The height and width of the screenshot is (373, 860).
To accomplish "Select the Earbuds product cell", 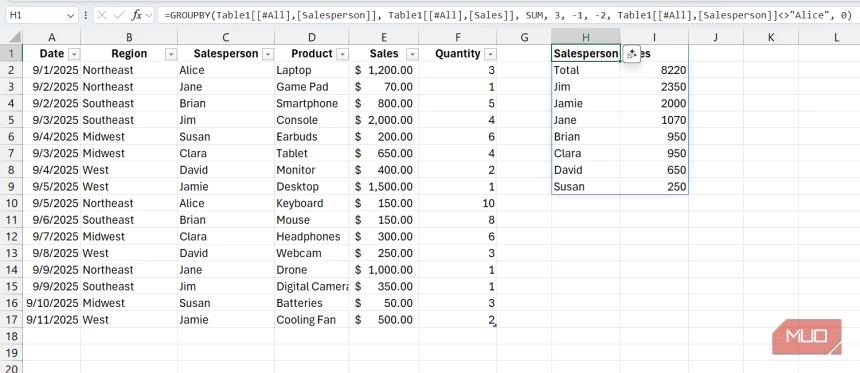I will pos(312,137).
